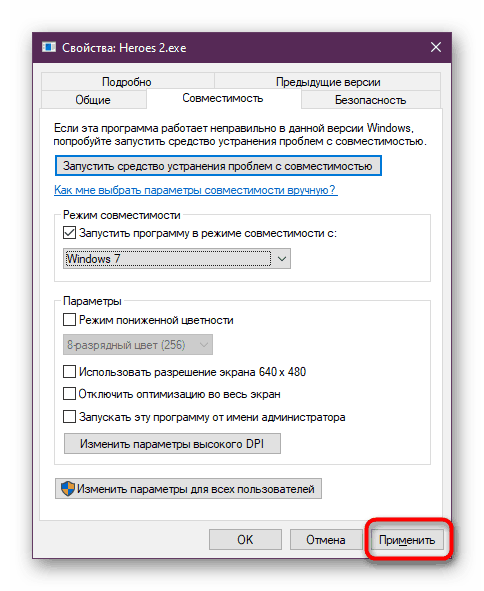Screen dimensions: 484x591
Task: Open the manual compatibility settings help link
Action: 196,190
